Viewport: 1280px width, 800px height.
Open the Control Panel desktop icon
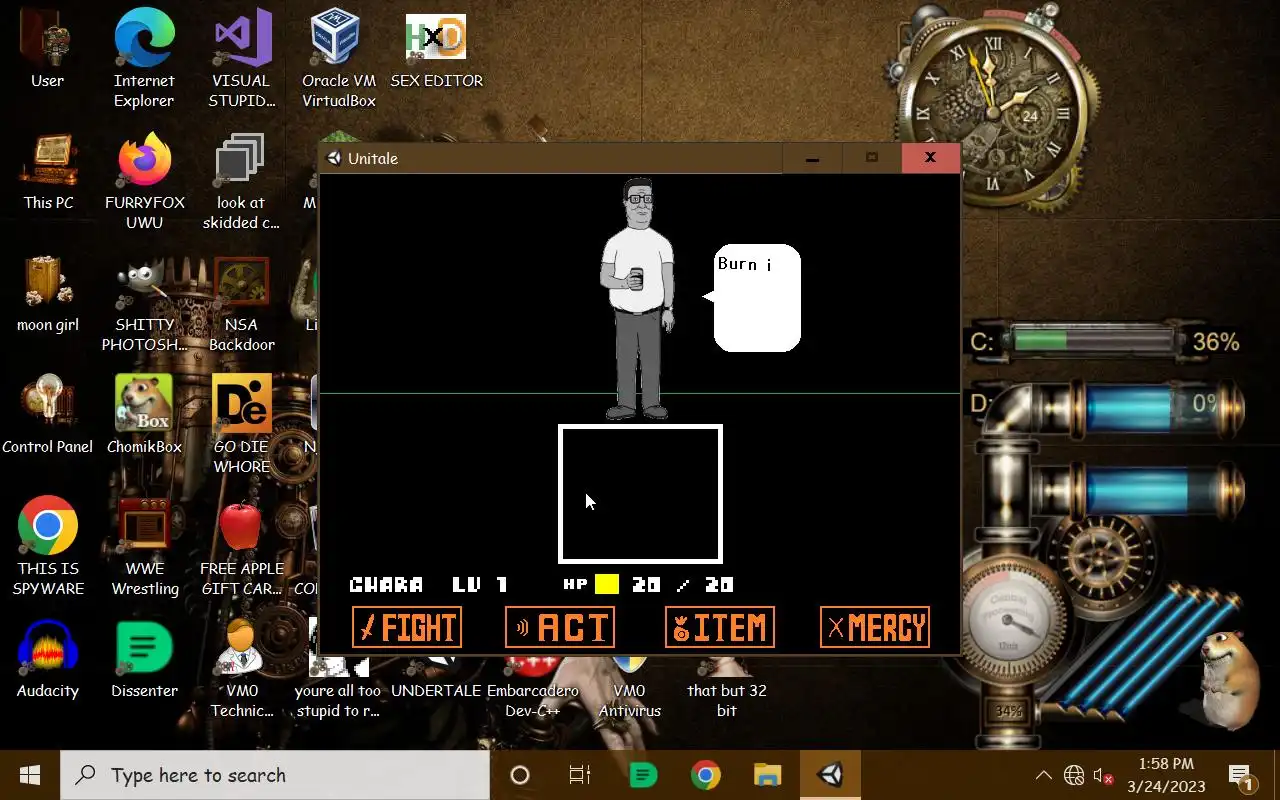pyautogui.click(x=47, y=416)
